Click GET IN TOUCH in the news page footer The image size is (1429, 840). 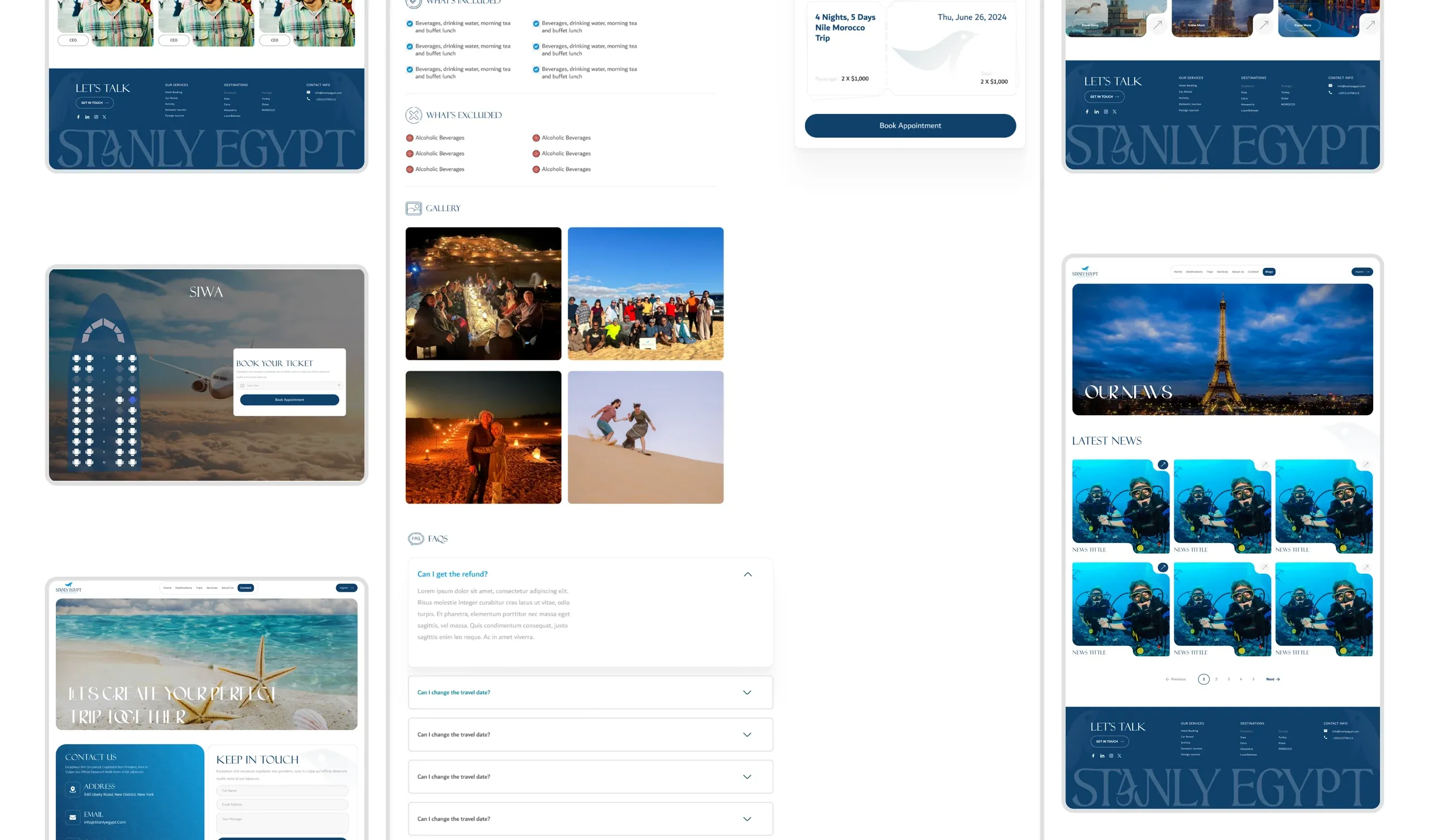pos(1109,742)
